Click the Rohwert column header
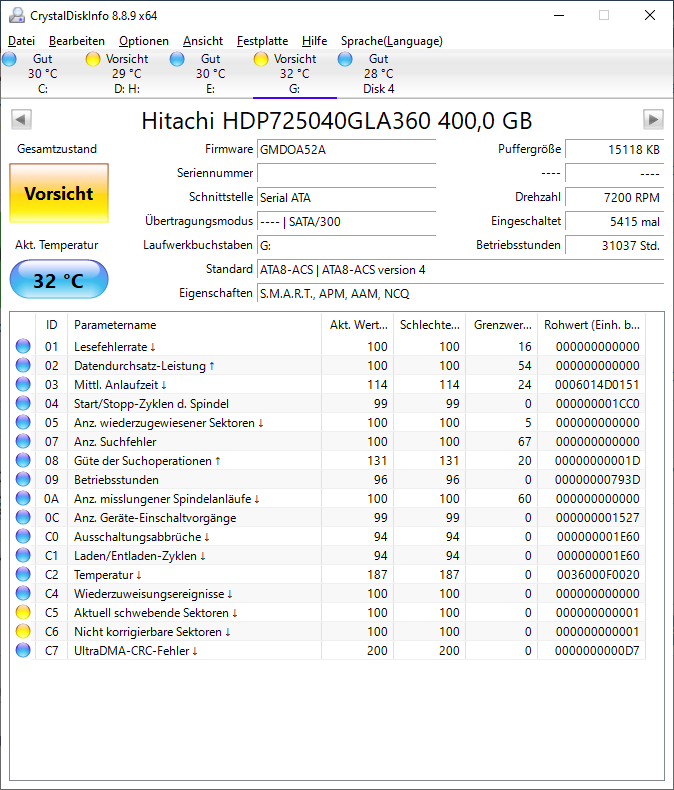The width and height of the screenshot is (674, 790). (591, 325)
